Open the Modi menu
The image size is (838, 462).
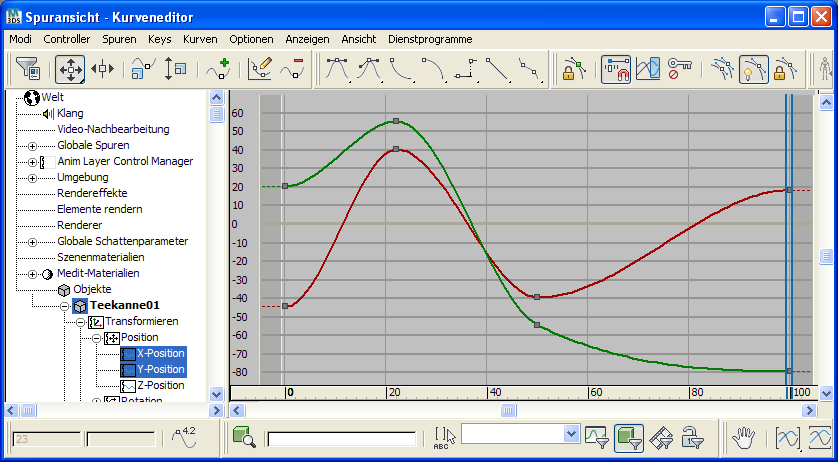pyautogui.click(x=21, y=39)
